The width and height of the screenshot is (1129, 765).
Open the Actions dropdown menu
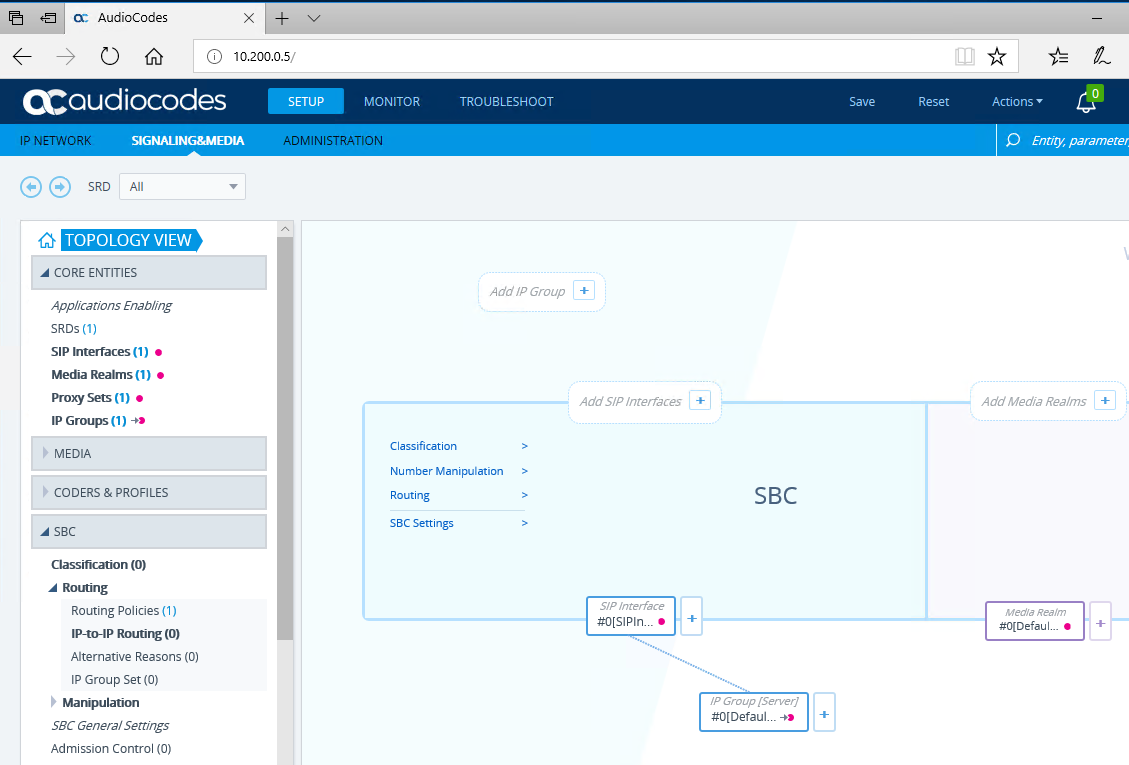[1017, 102]
